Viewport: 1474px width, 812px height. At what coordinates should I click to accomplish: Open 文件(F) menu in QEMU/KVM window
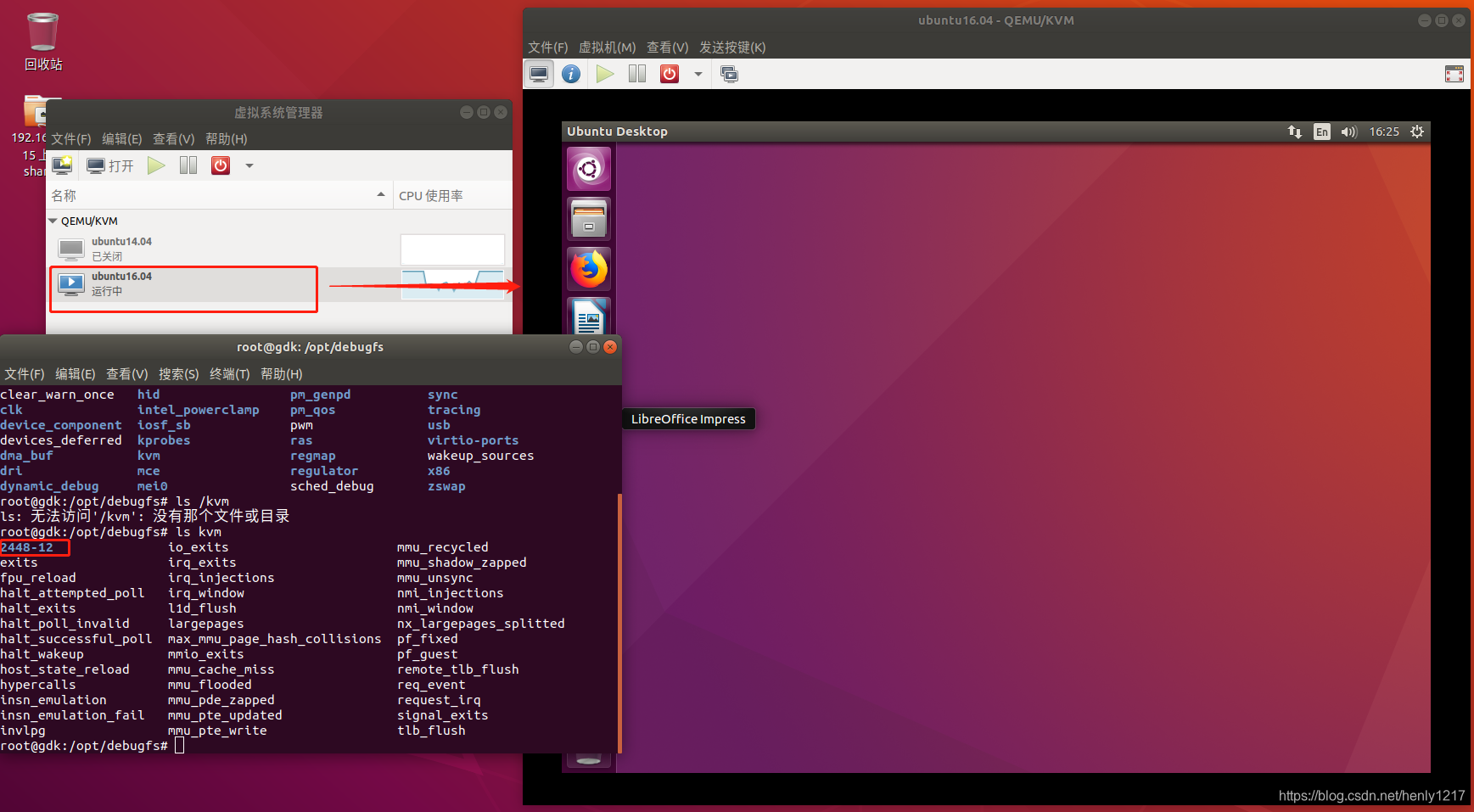pos(548,47)
